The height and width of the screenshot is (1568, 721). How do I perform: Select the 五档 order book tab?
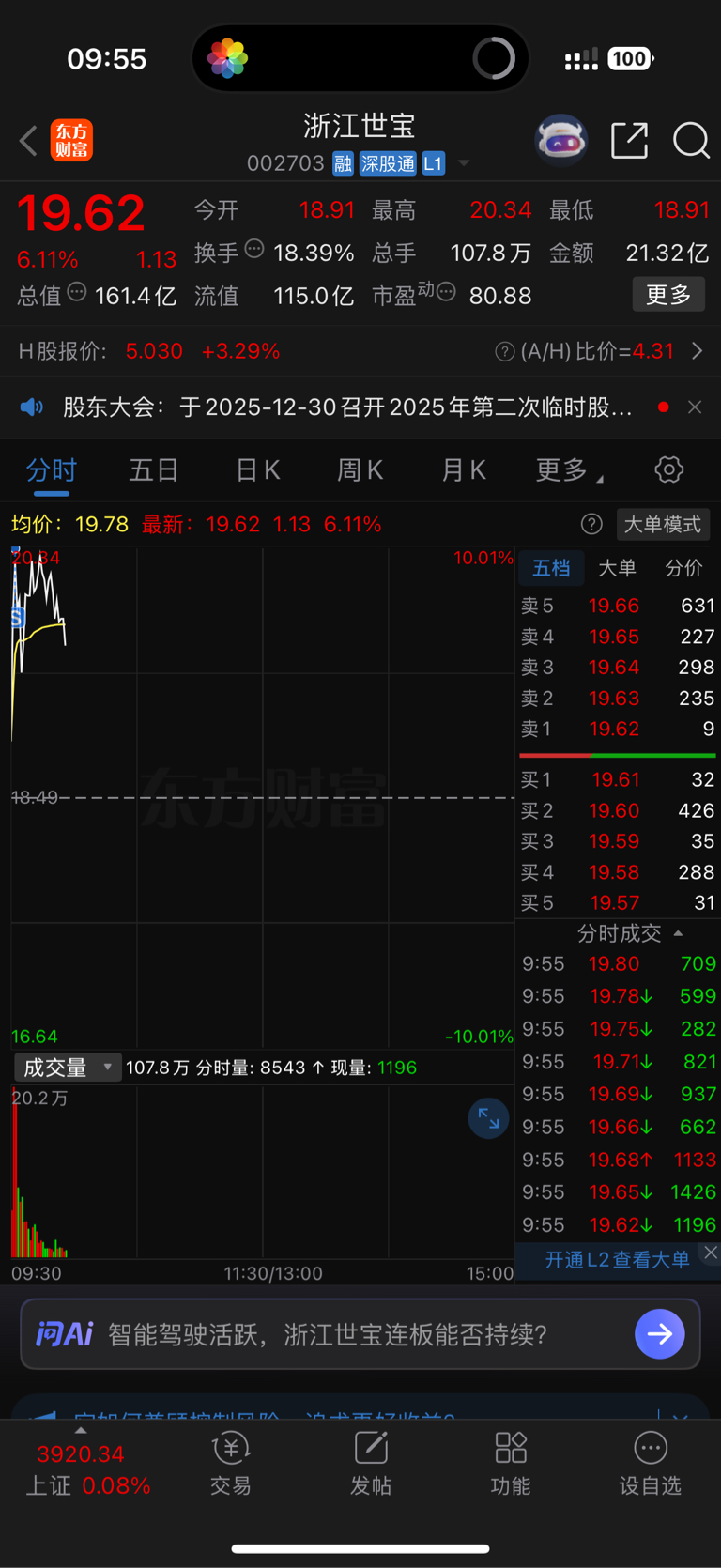click(x=551, y=568)
